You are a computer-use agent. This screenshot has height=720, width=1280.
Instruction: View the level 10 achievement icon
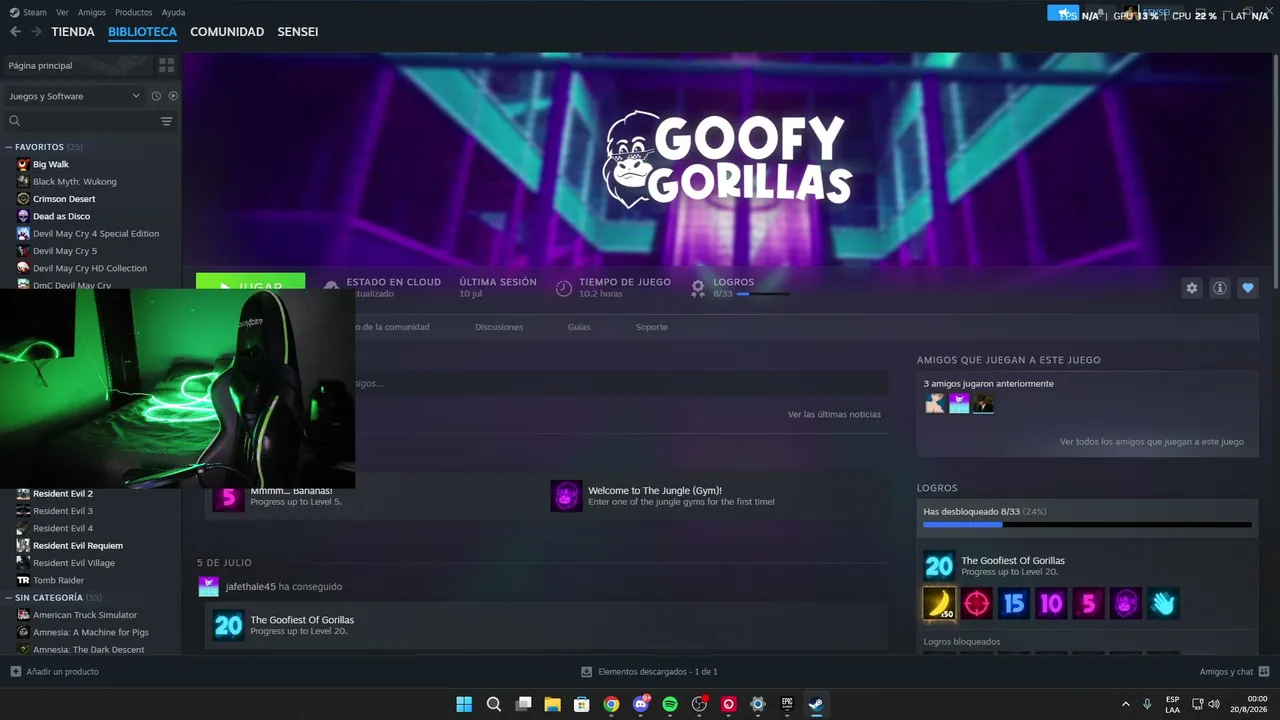1051,603
